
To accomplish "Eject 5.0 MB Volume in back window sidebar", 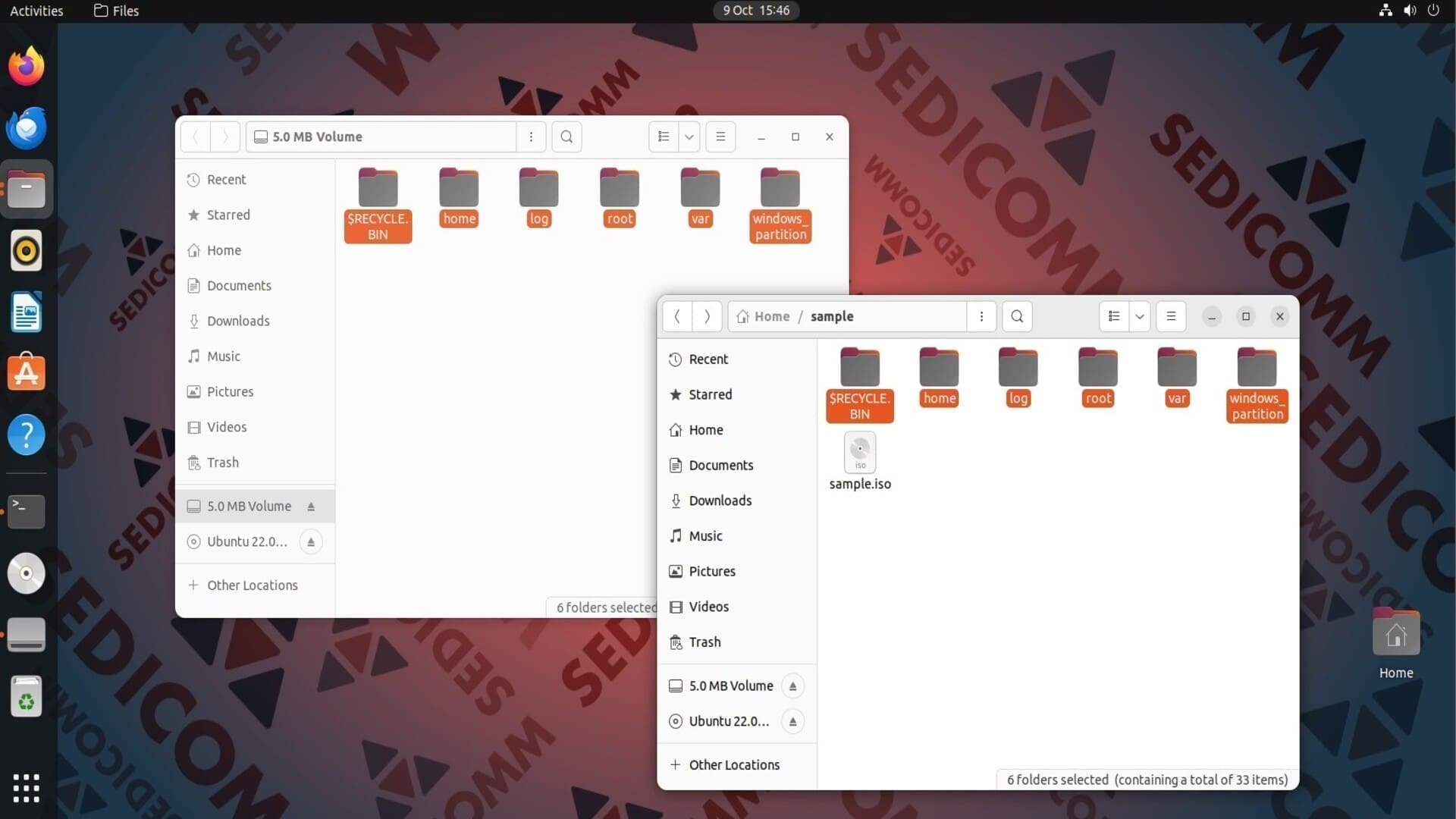I will click(311, 507).
